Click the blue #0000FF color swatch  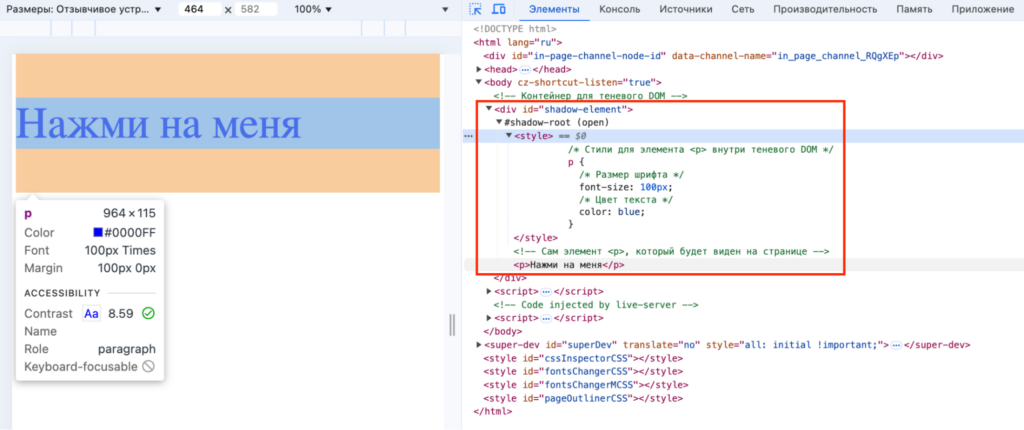click(98, 233)
